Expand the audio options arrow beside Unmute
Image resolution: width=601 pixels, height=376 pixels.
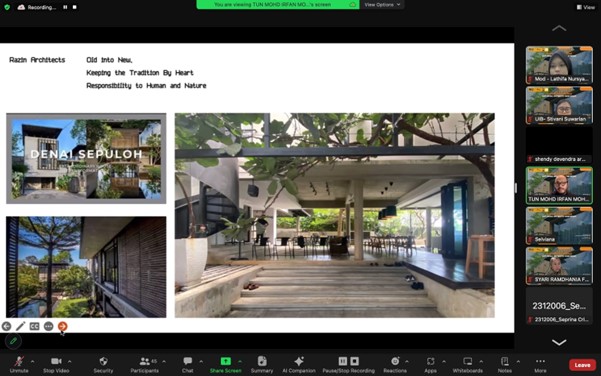tap(33, 361)
